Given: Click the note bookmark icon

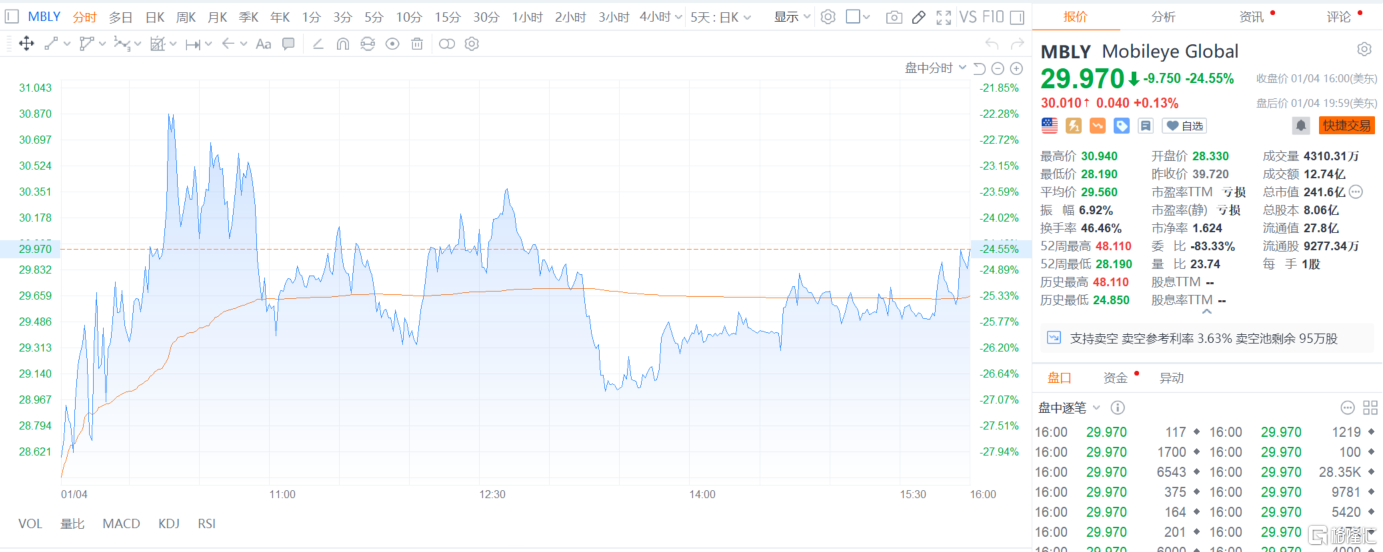Looking at the screenshot, I should coord(1145,125).
